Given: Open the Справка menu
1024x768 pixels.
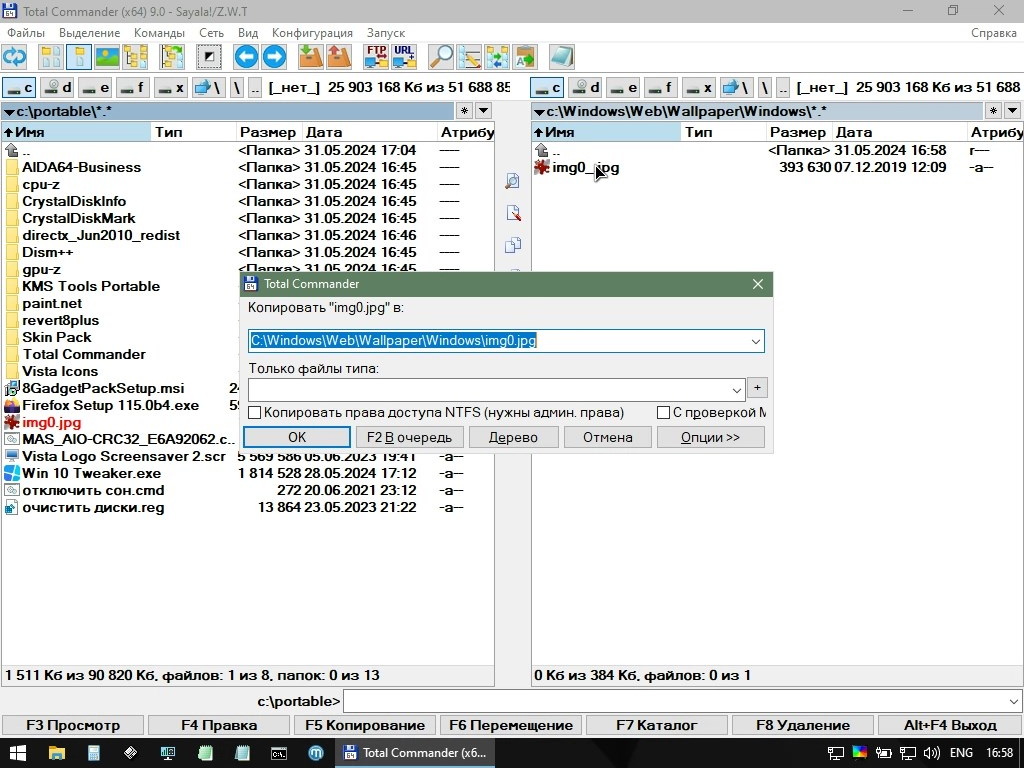Looking at the screenshot, I should (x=993, y=33).
